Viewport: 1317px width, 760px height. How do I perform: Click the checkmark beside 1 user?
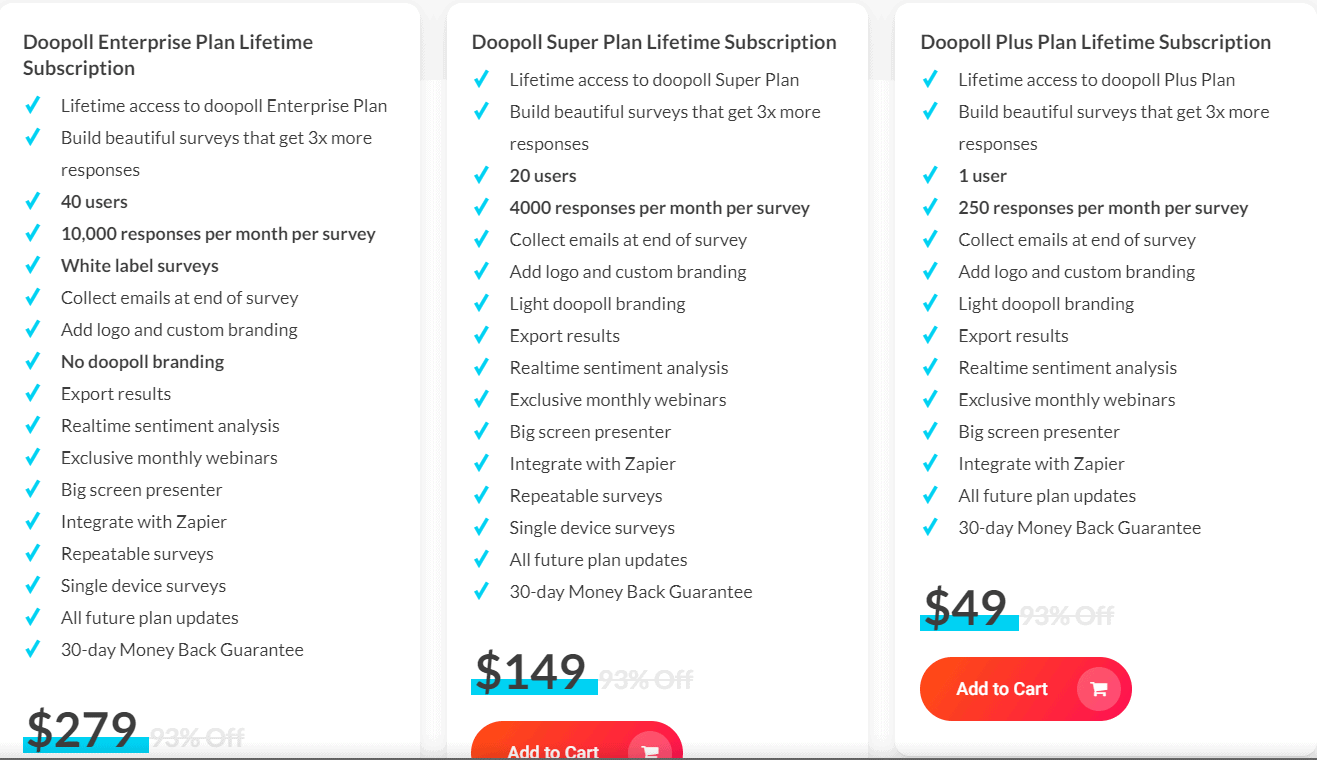coord(931,175)
